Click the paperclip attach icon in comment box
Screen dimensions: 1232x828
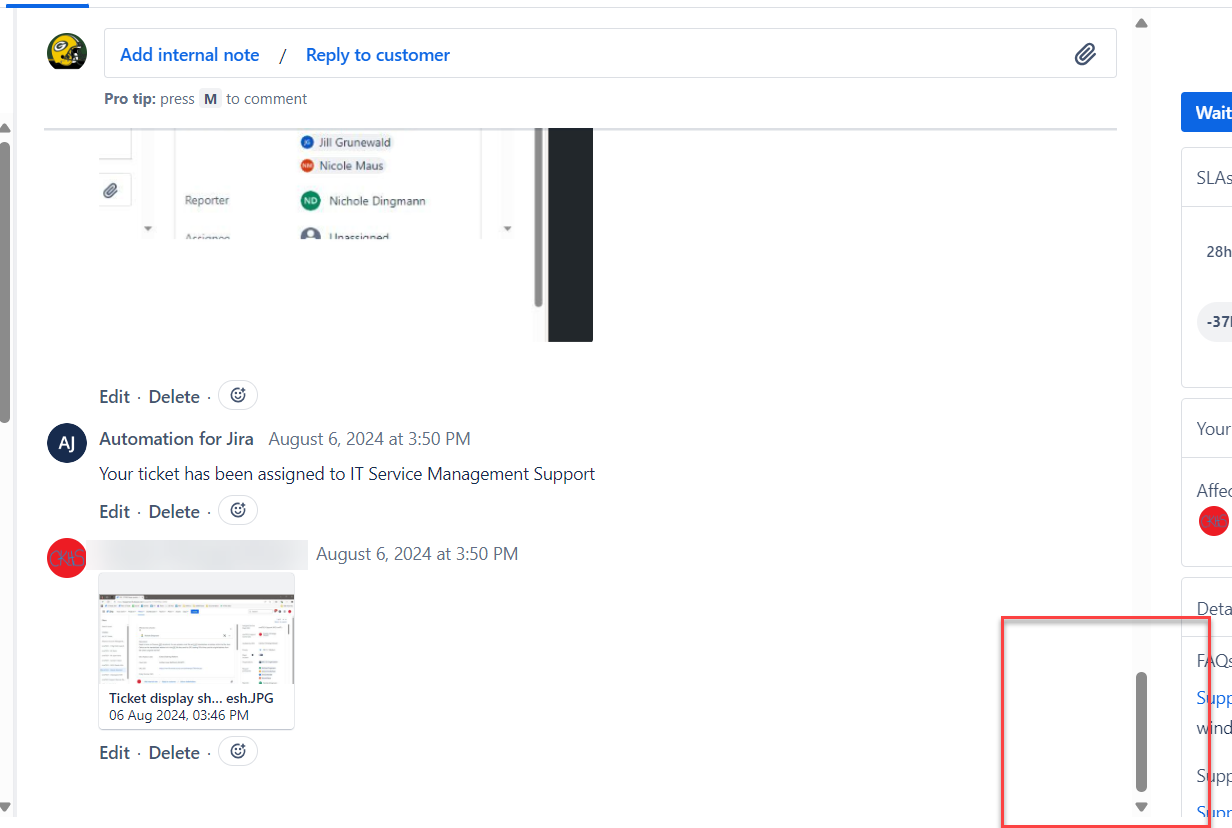tap(1085, 54)
